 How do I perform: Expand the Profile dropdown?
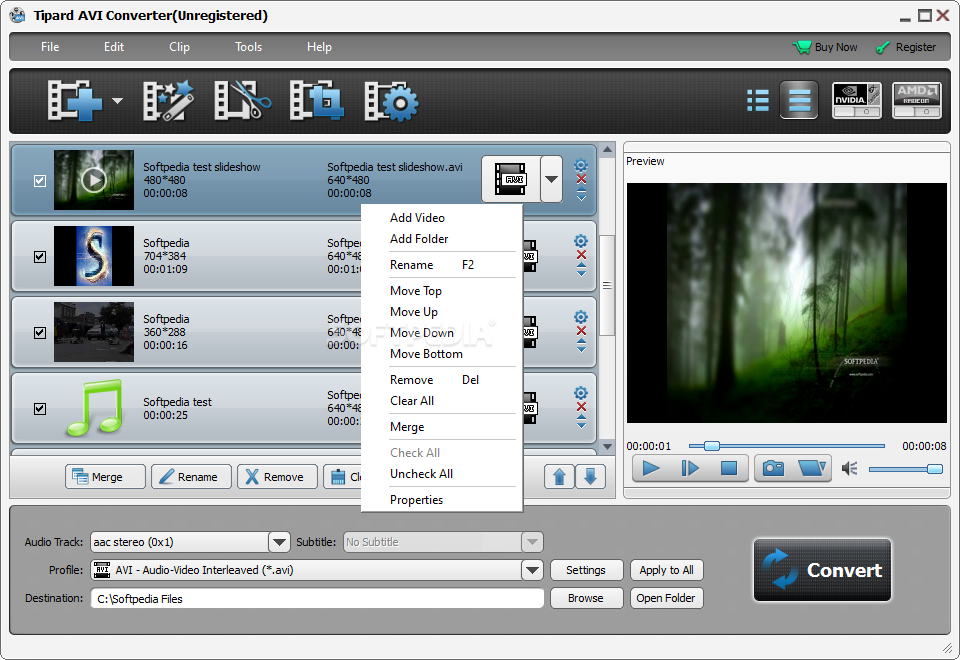point(532,570)
